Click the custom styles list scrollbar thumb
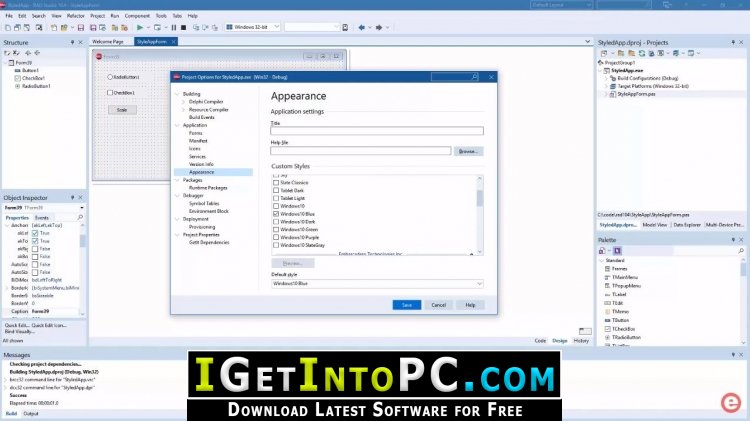 (480, 198)
